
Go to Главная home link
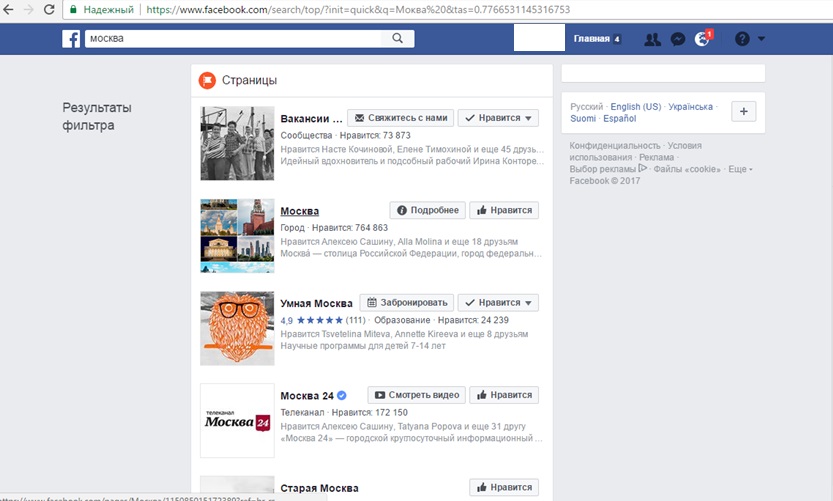(591, 39)
